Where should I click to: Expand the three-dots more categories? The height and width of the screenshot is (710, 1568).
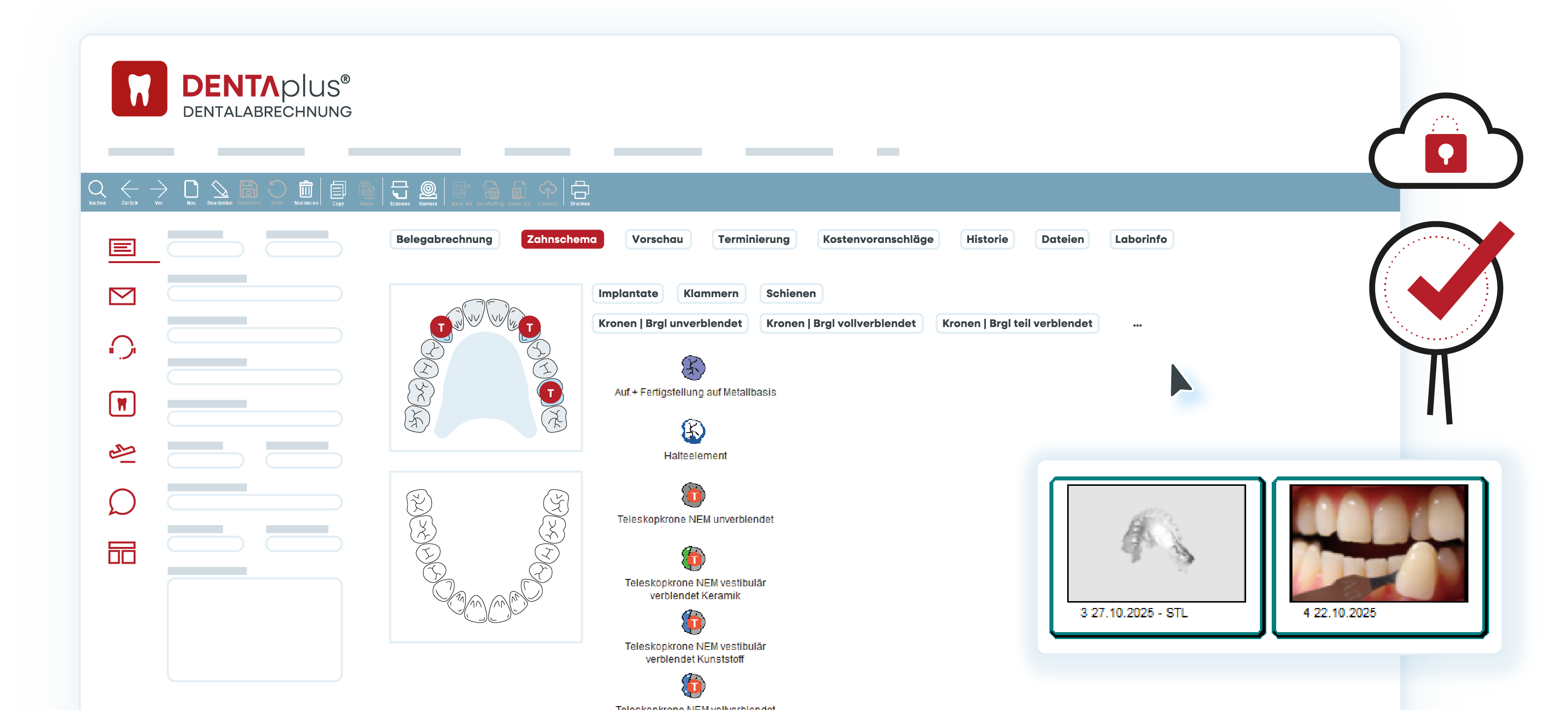(x=1137, y=324)
